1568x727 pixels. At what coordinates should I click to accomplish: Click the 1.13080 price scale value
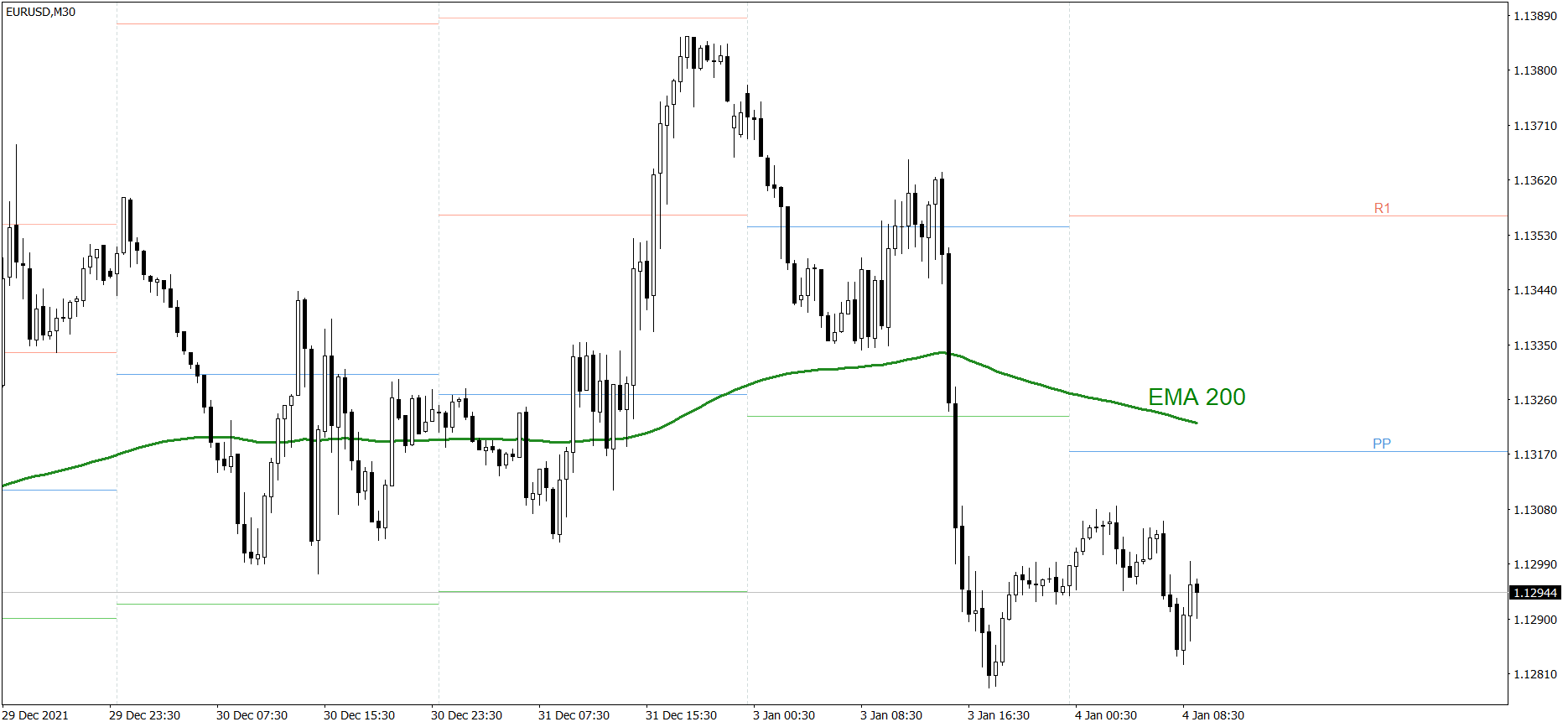(x=1534, y=510)
